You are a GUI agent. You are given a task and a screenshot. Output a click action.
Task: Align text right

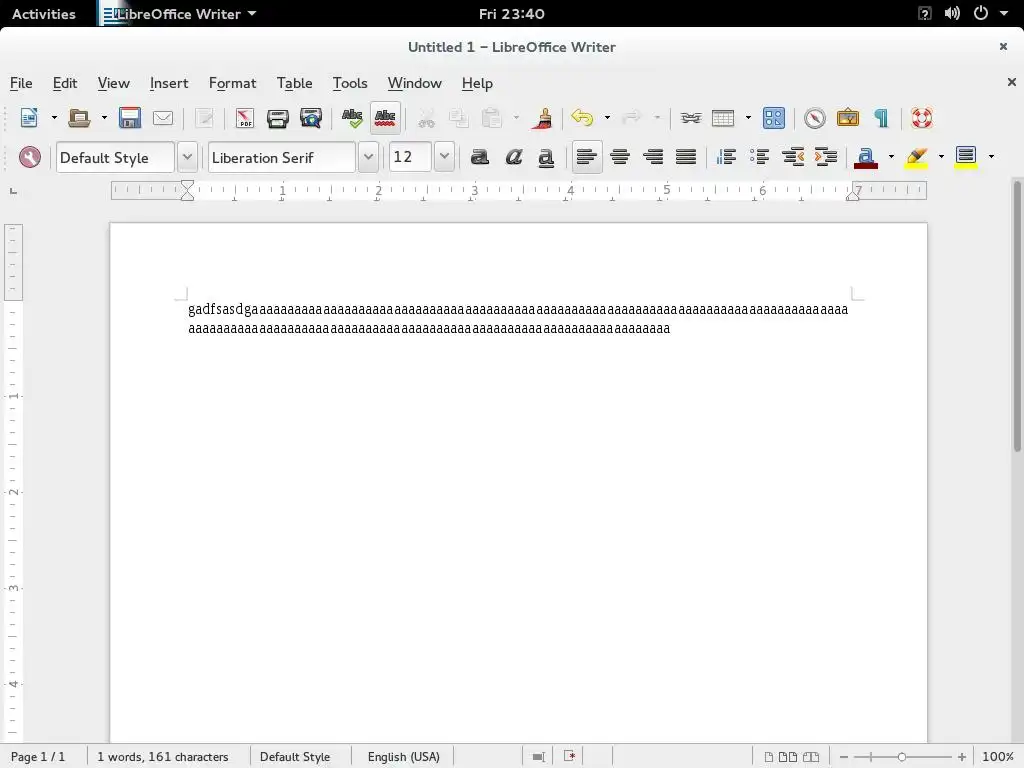653,157
